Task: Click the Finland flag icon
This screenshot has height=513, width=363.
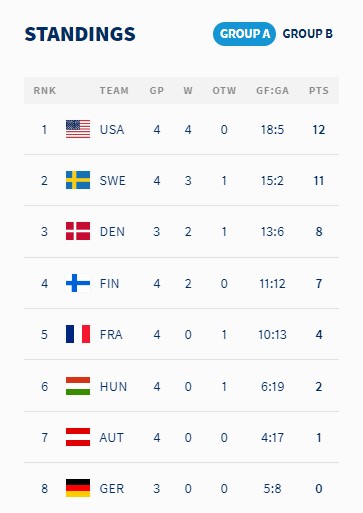Action: click(78, 283)
